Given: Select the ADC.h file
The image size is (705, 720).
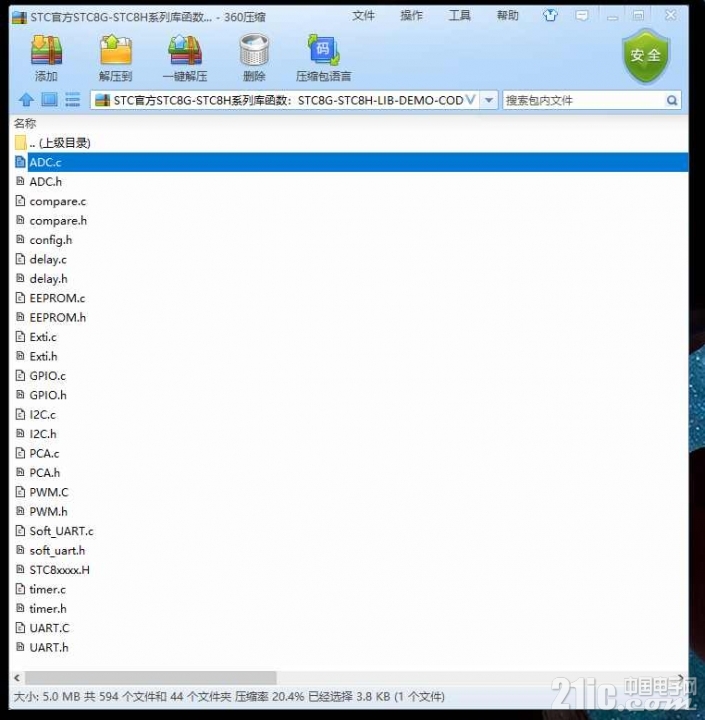Looking at the screenshot, I should 349,181.
